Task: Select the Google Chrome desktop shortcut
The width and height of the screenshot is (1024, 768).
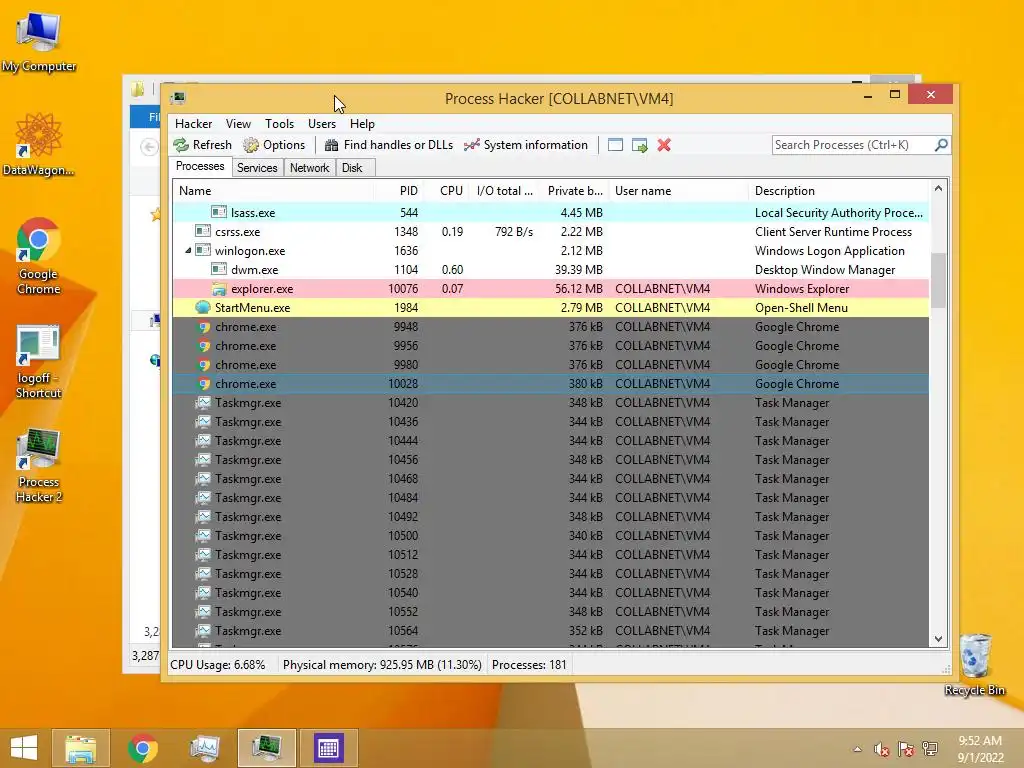Action: coord(39,256)
